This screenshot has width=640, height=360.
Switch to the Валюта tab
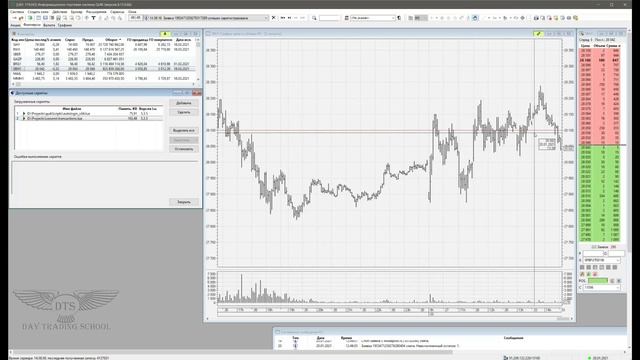point(49,25)
